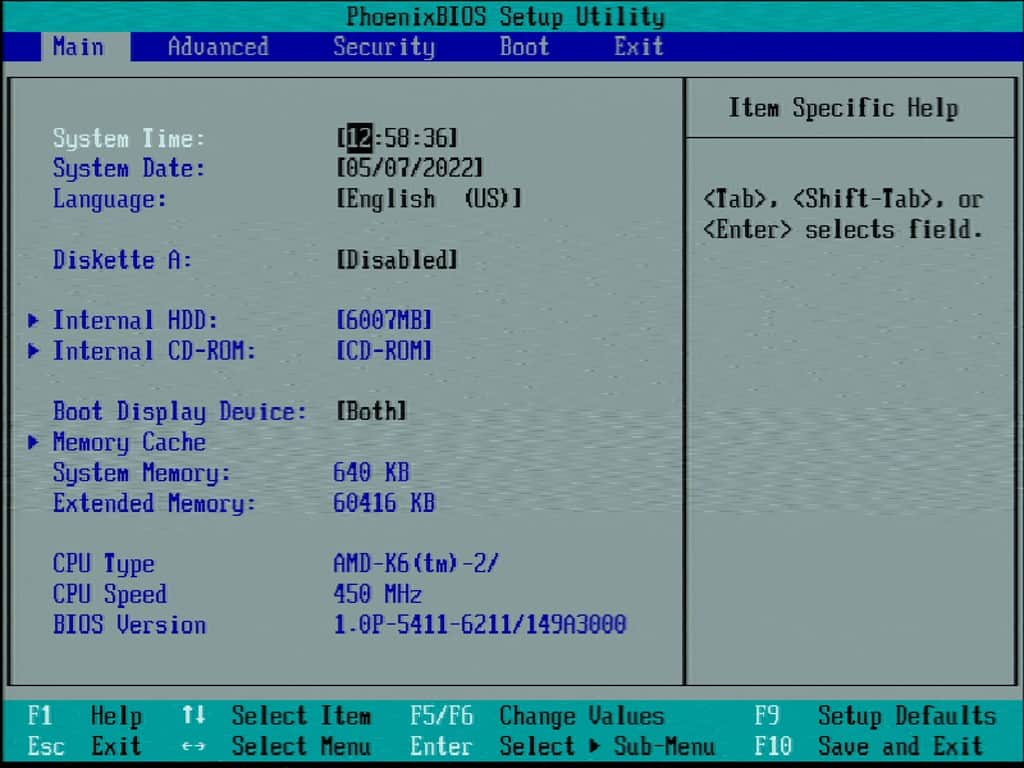Click F1 Help in footer
The height and width of the screenshot is (768, 1024).
(x=84, y=716)
